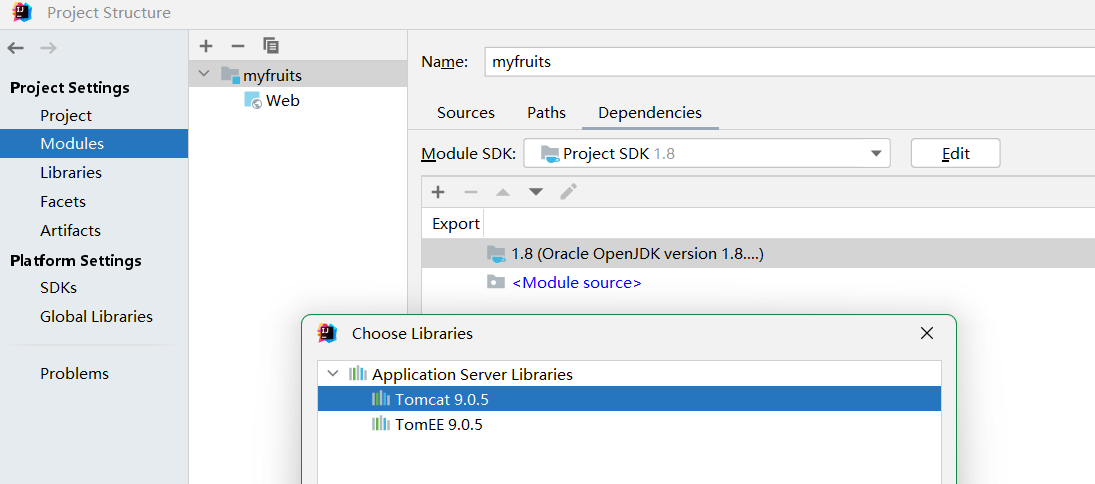Viewport: 1095px width, 484px height.
Task: Go back with the left arrow
Action: [x=16, y=47]
